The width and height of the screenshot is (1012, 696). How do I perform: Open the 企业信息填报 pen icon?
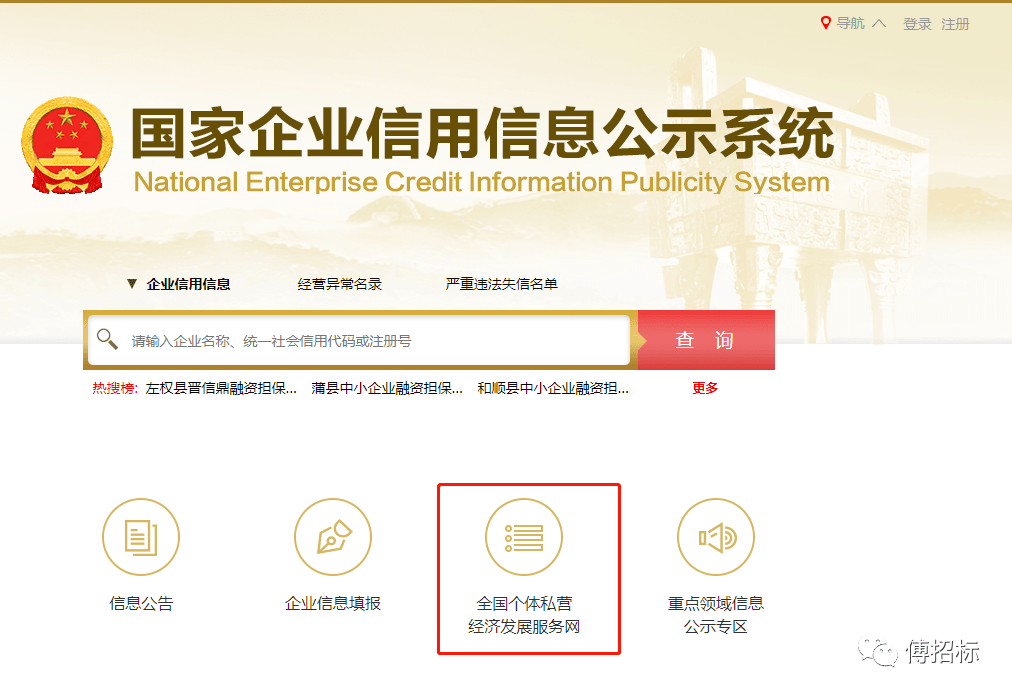coord(333,537)
